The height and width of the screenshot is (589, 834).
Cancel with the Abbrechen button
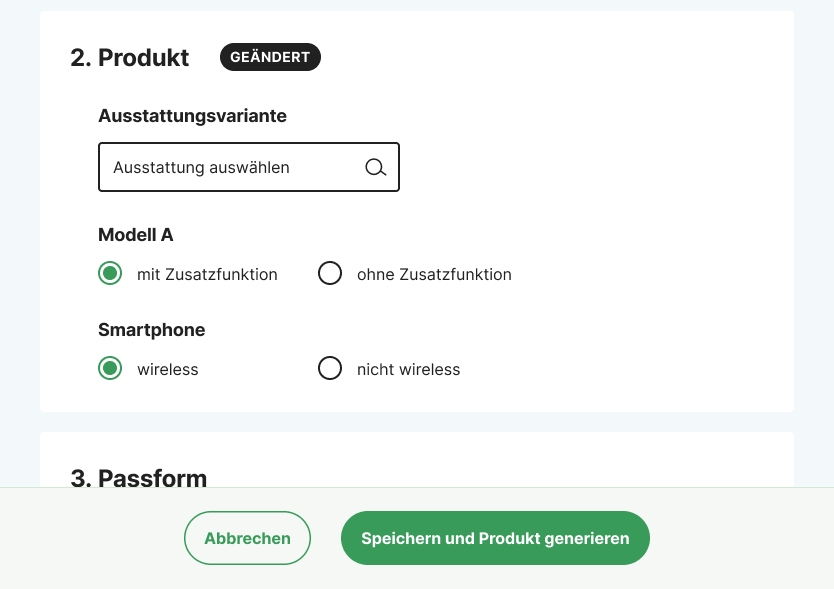(x=247, y=538)
